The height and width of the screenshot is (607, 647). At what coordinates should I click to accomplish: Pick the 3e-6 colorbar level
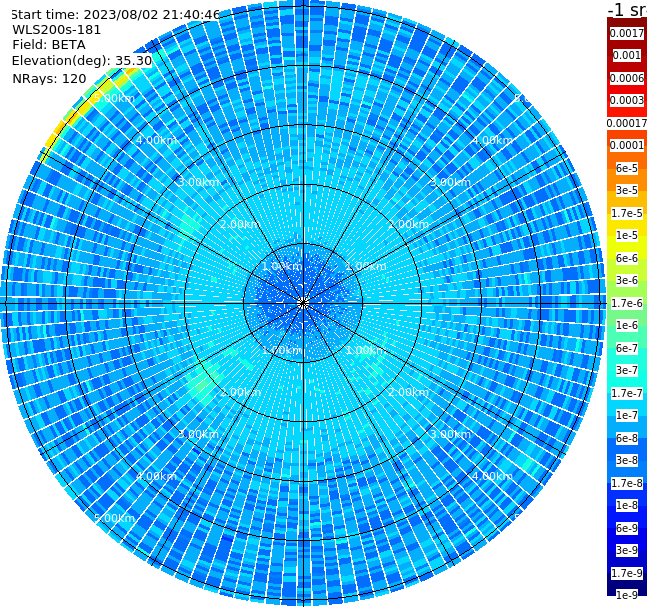[x=627, y=280]
